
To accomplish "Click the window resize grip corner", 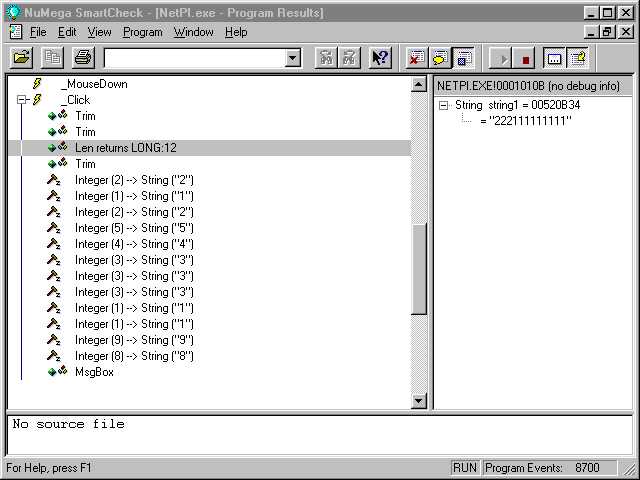I will 628,468.
